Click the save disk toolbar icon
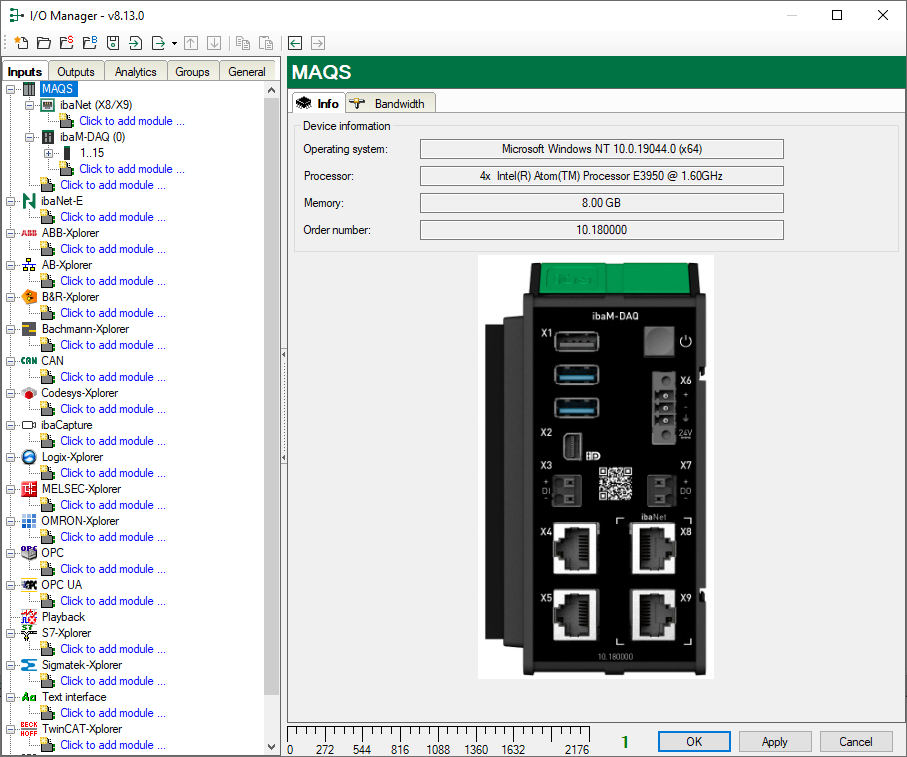 click(x=113, y=43)
